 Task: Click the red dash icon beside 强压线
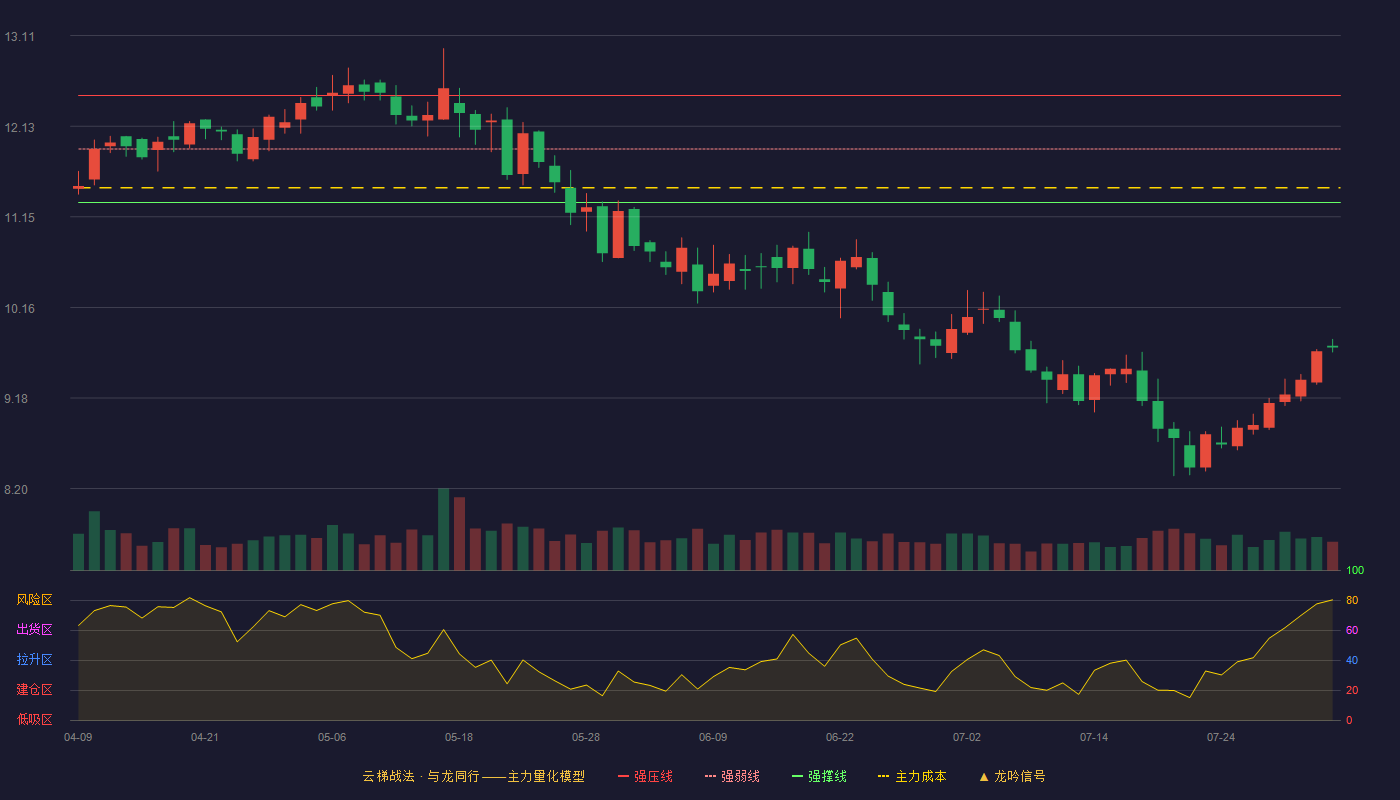tap(623, 776)
